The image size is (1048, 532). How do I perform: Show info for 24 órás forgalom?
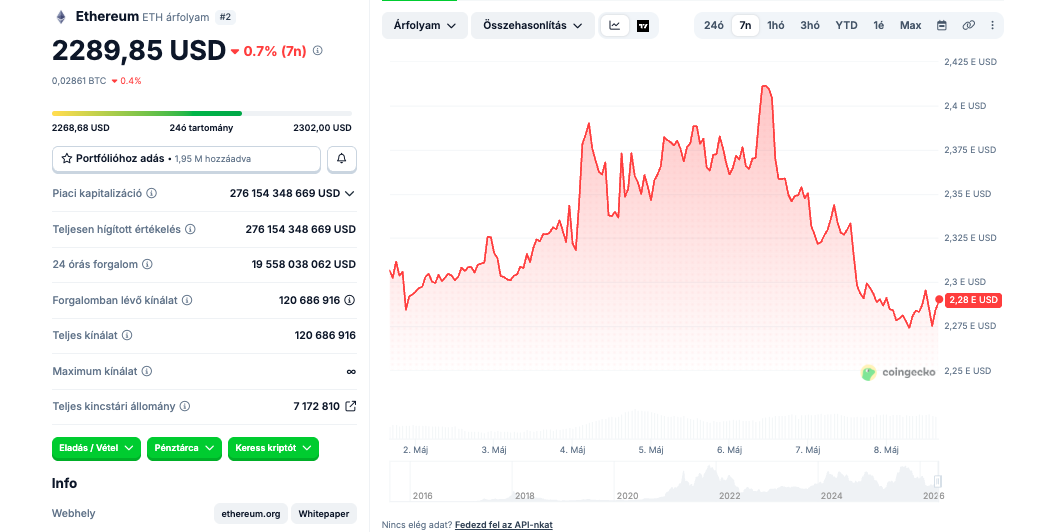pos(147,264)
